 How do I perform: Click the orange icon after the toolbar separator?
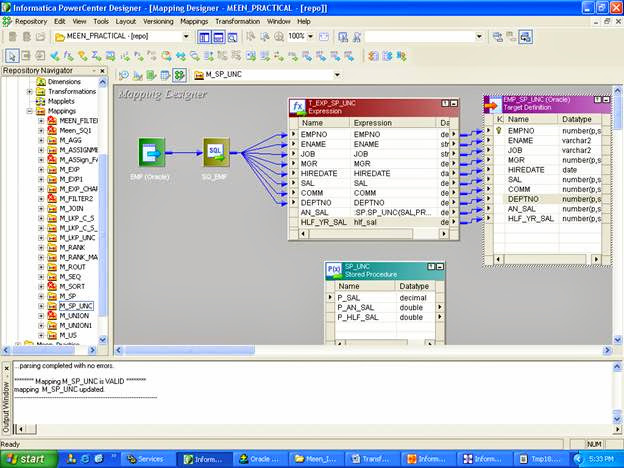coord(373,56)
